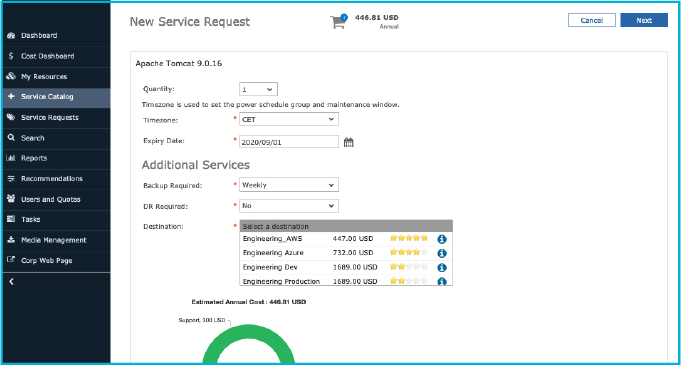Image resolution: width=681 pixels, height=365 pixels.
Task: Expand the Timezone CET dropdown
Action: pyautogui.click(x=289, y=119)
